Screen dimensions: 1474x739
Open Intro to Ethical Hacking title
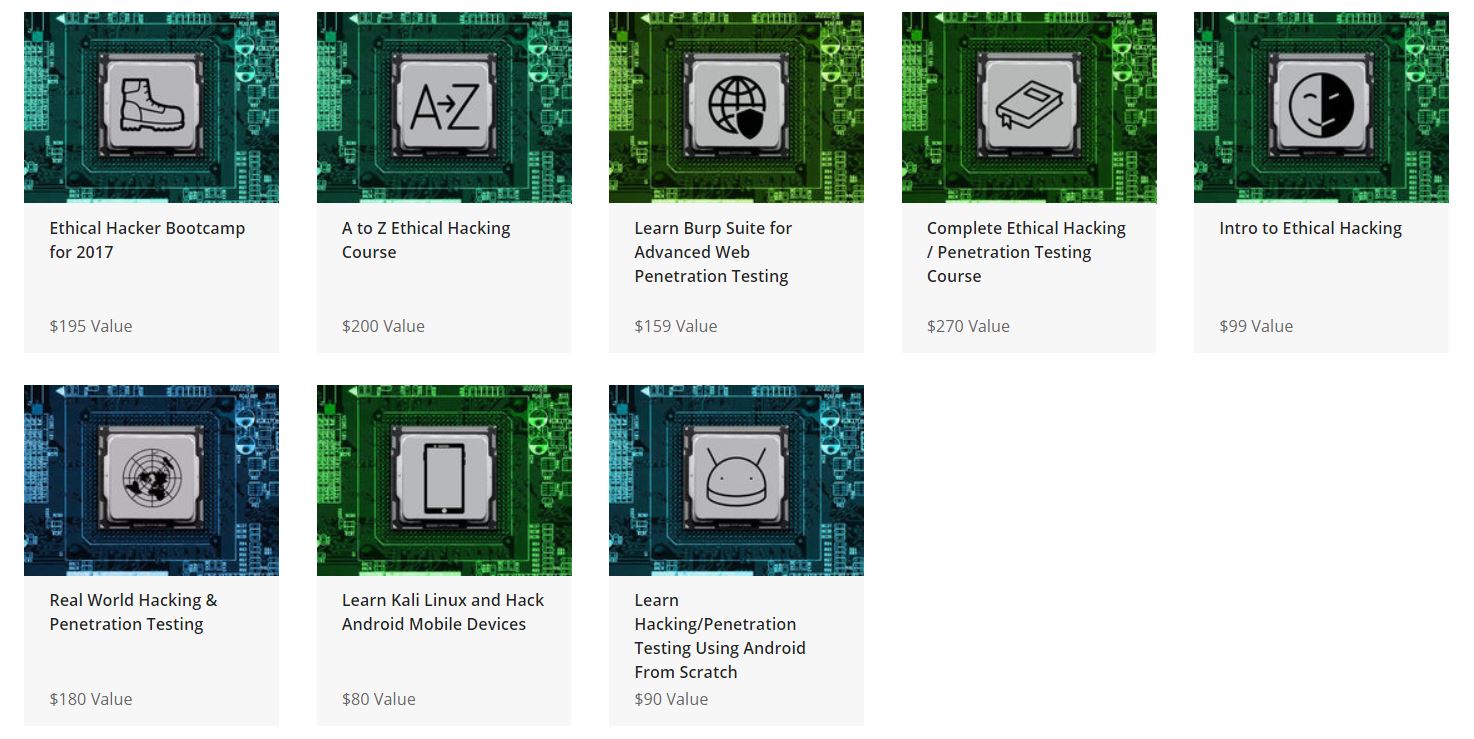coord(1310,228)
